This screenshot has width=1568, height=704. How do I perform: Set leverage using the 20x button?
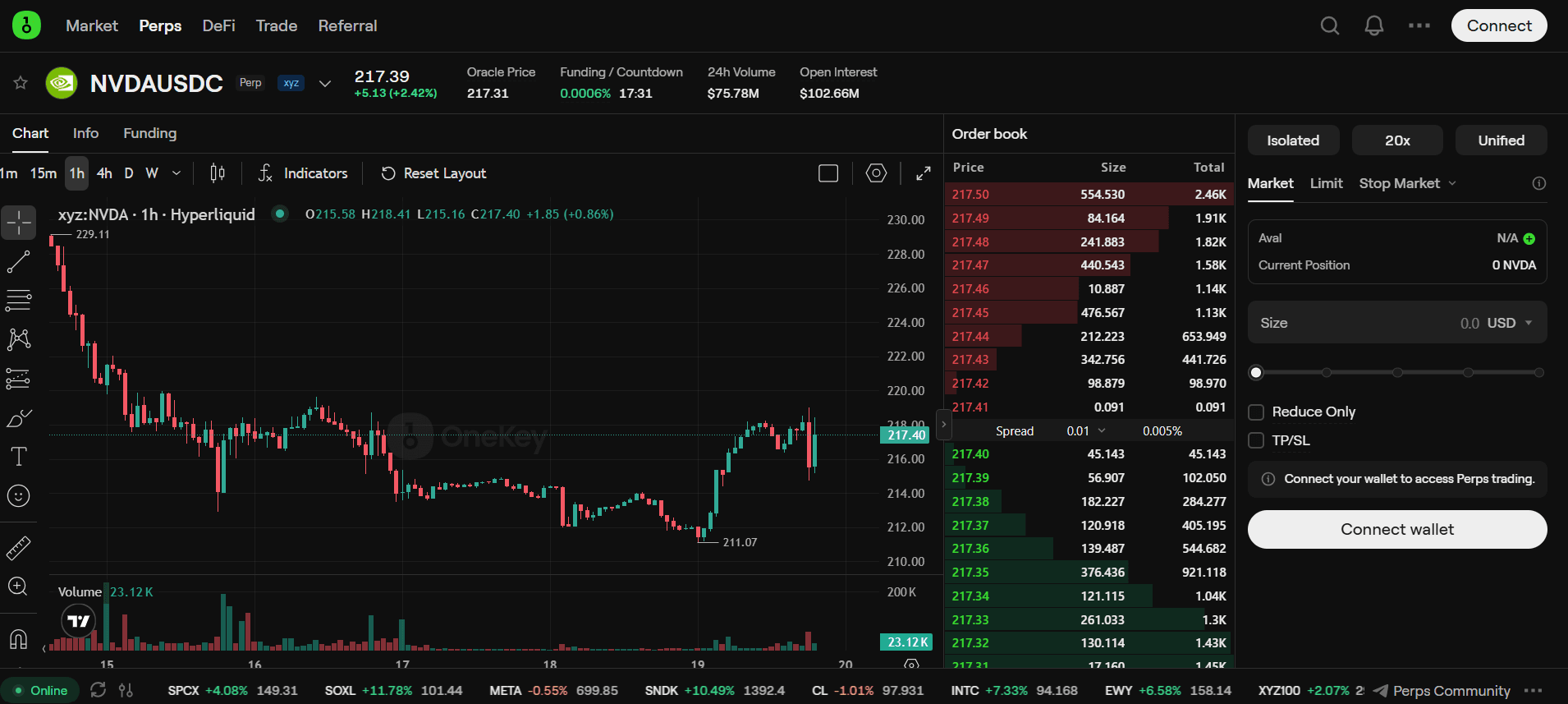coord(1397,140)
